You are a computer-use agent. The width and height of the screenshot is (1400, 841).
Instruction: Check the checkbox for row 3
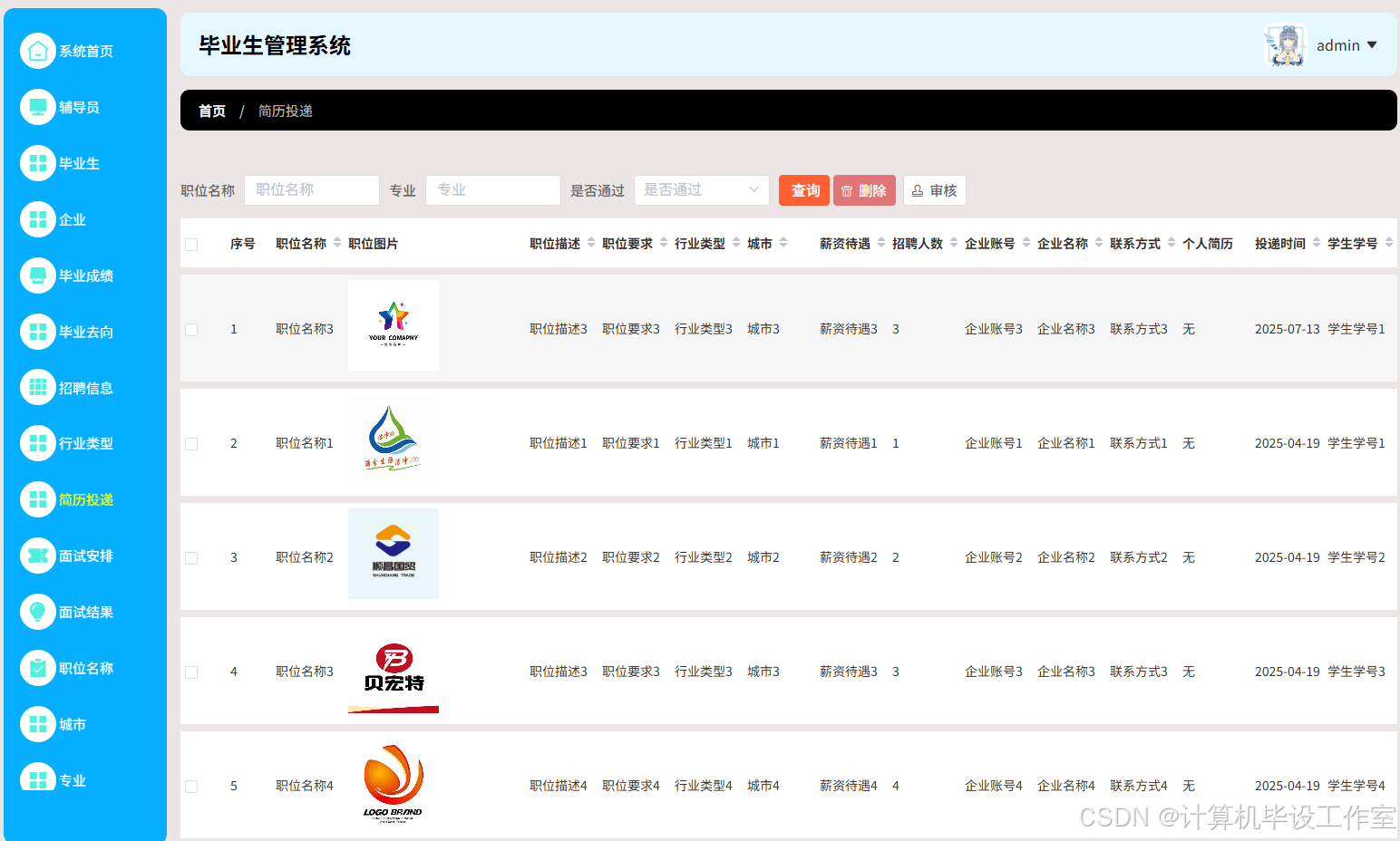(x=191, y=558)
